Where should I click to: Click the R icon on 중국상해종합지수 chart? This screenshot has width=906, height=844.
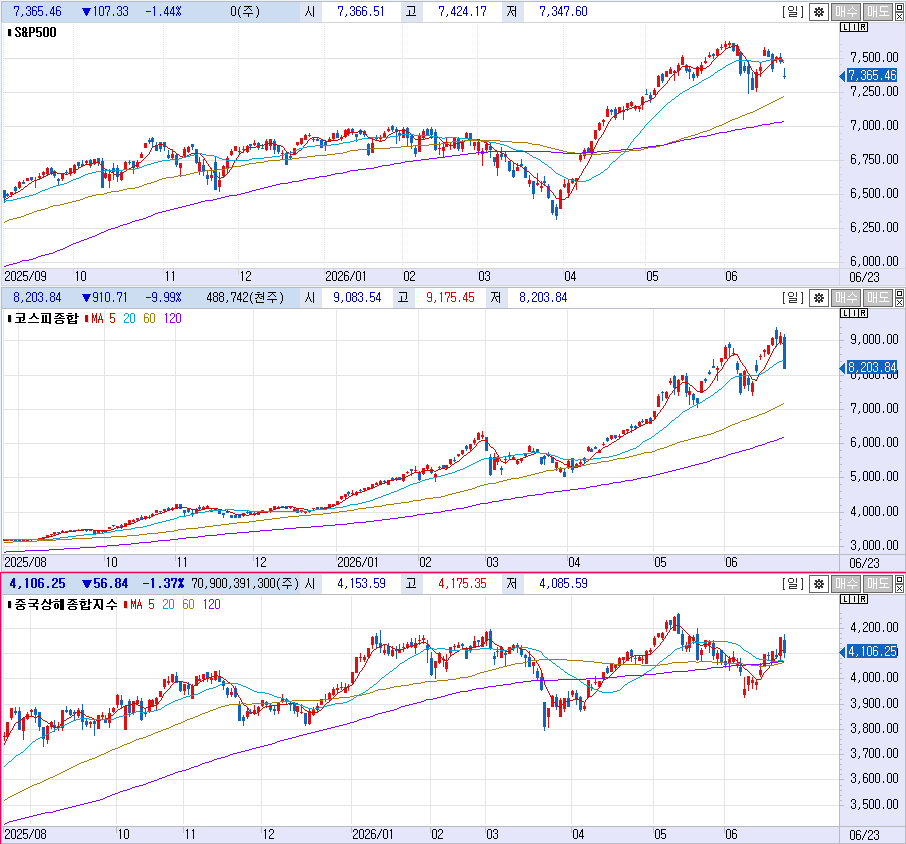[863, 599]
